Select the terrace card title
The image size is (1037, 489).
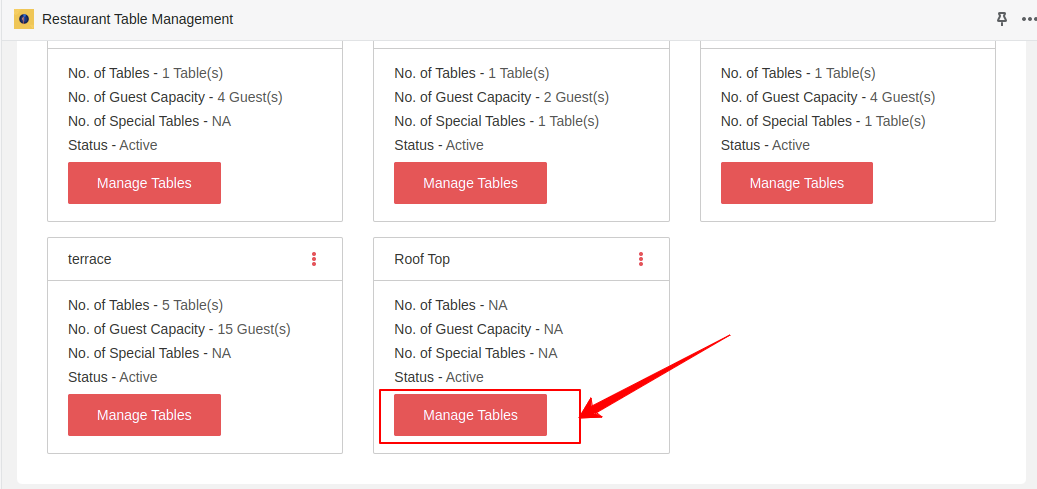pyautogui.click(x=90, y=259)
